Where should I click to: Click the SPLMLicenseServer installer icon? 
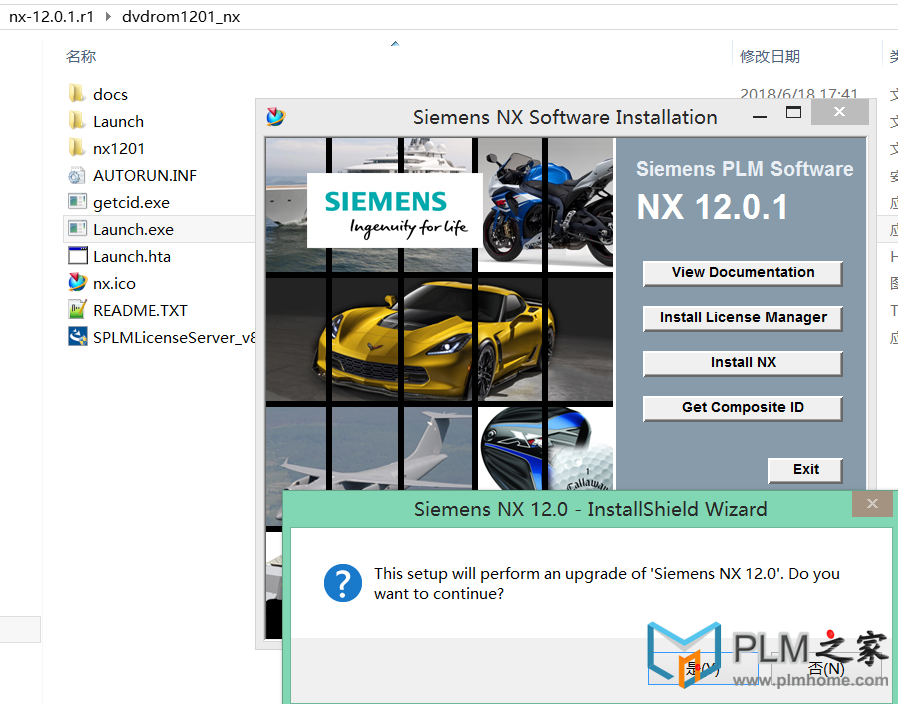(77, 337)
